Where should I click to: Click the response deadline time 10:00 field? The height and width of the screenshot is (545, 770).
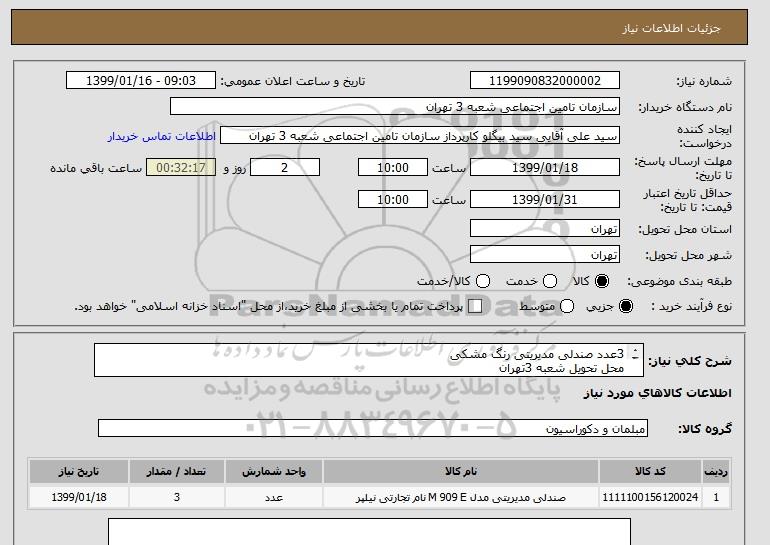(393, 167)
